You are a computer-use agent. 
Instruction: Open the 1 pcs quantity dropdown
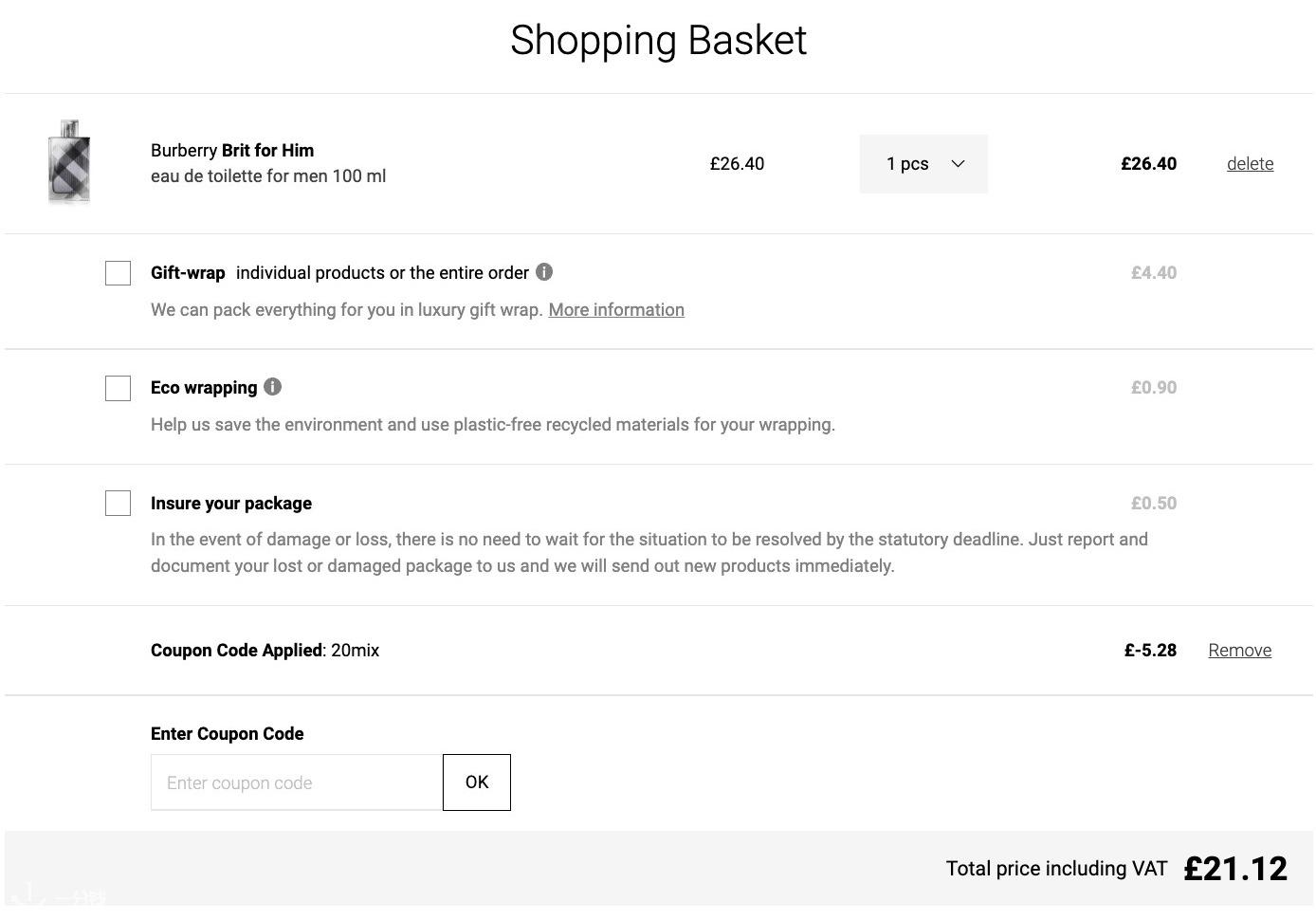tap(923, 164)
